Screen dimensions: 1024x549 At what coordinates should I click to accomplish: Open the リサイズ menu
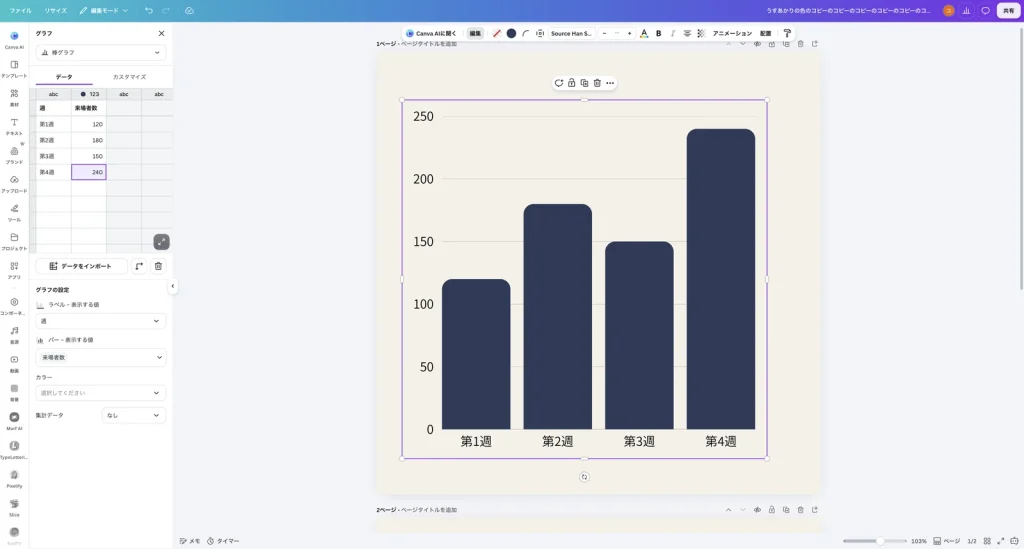point(56,10)
